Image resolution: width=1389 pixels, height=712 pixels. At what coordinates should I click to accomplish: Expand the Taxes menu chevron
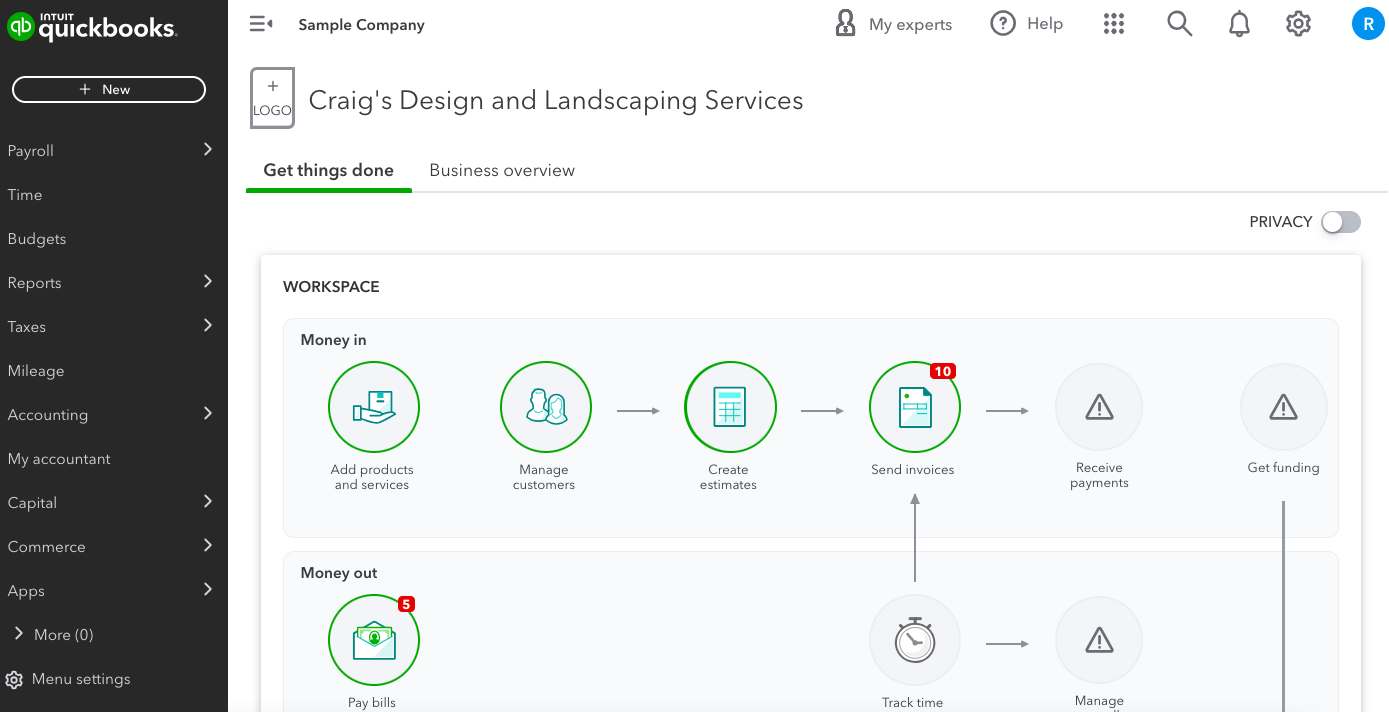click(x=208, y=325)
